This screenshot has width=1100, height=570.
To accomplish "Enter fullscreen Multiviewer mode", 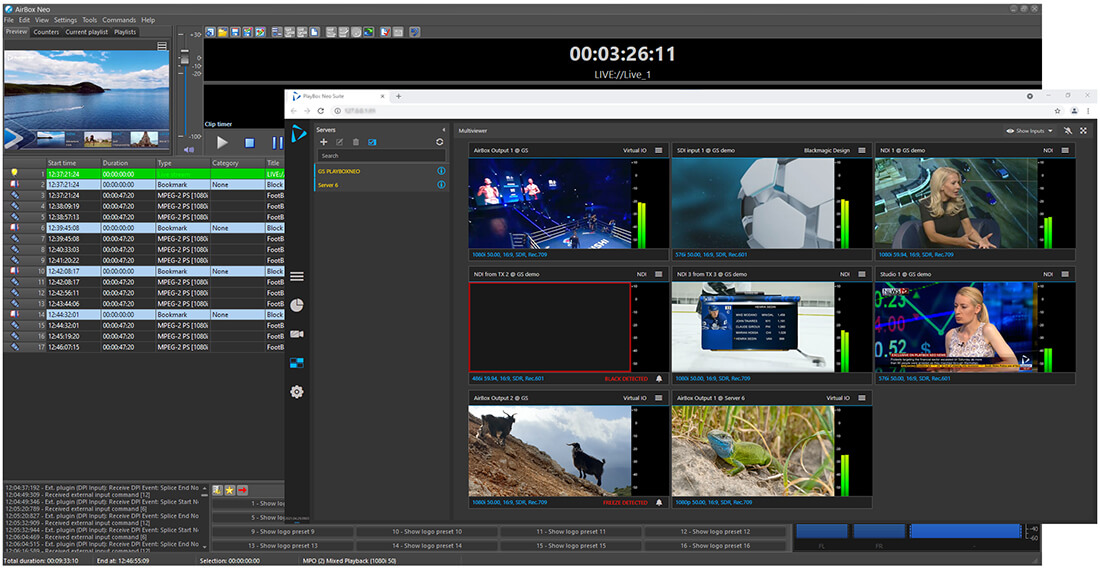I will (x=1083, y=131).
